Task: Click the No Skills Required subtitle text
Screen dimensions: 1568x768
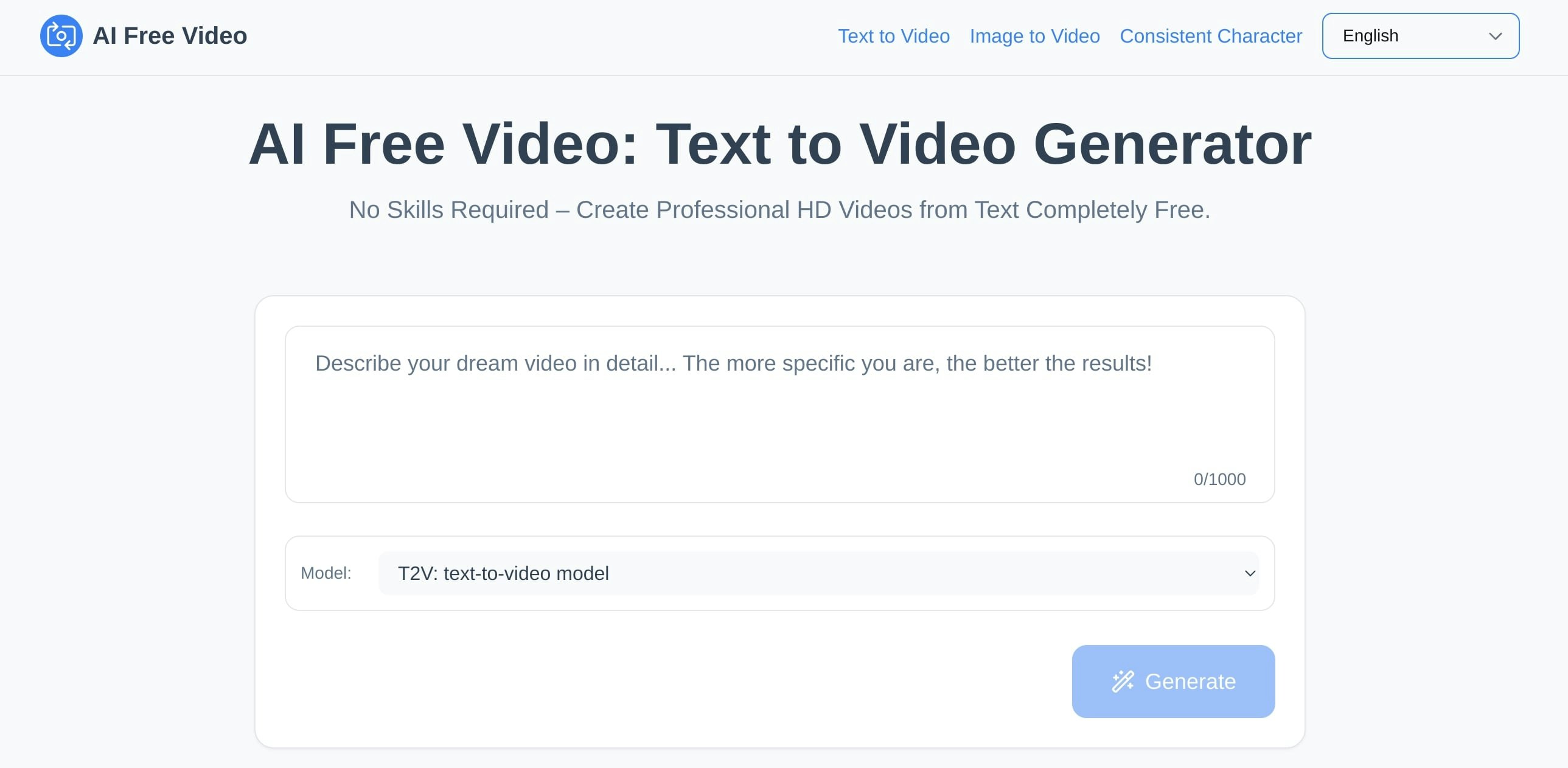Action: (779, 210)
